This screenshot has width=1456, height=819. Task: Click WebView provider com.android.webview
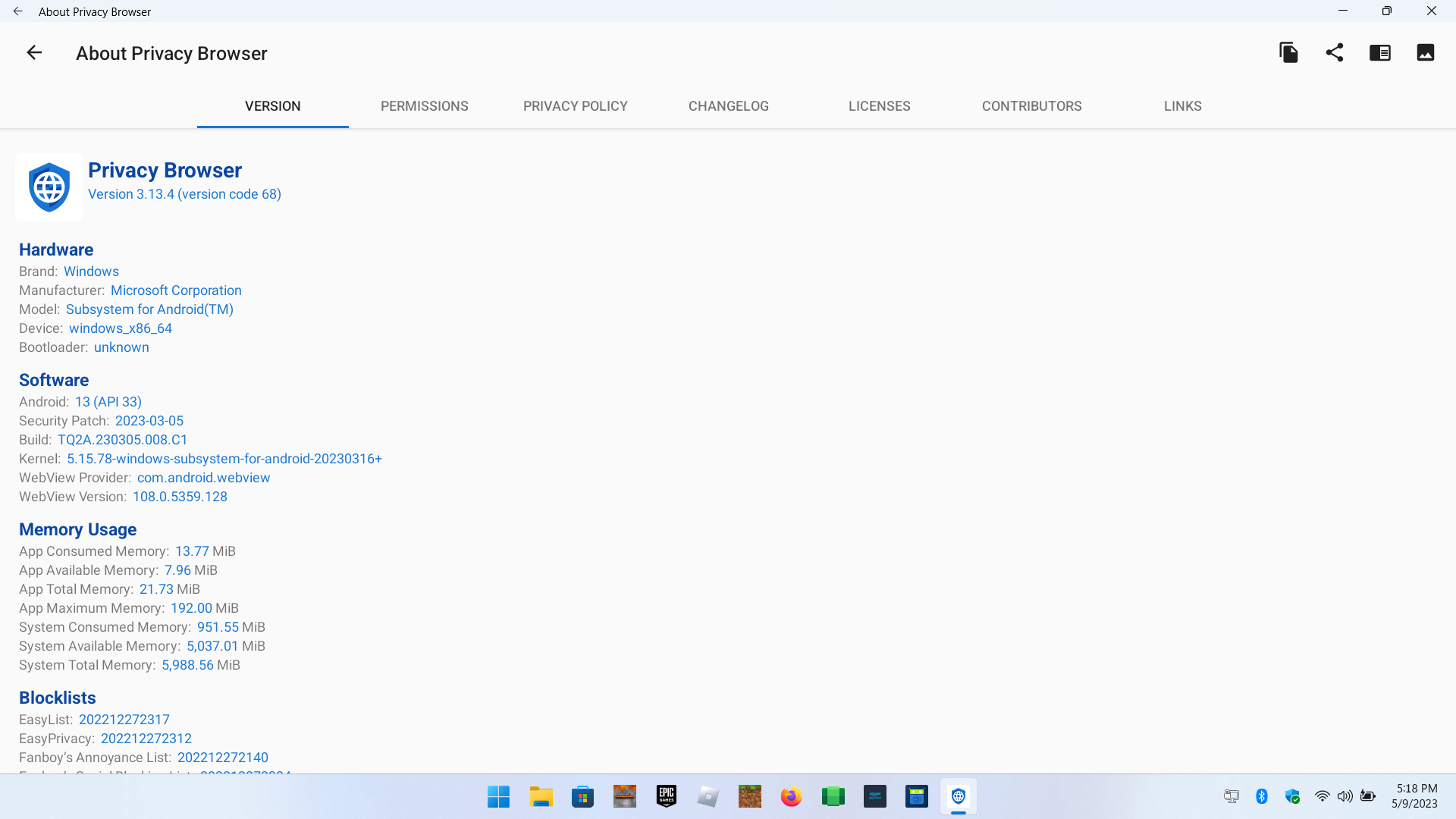[204, 478]
